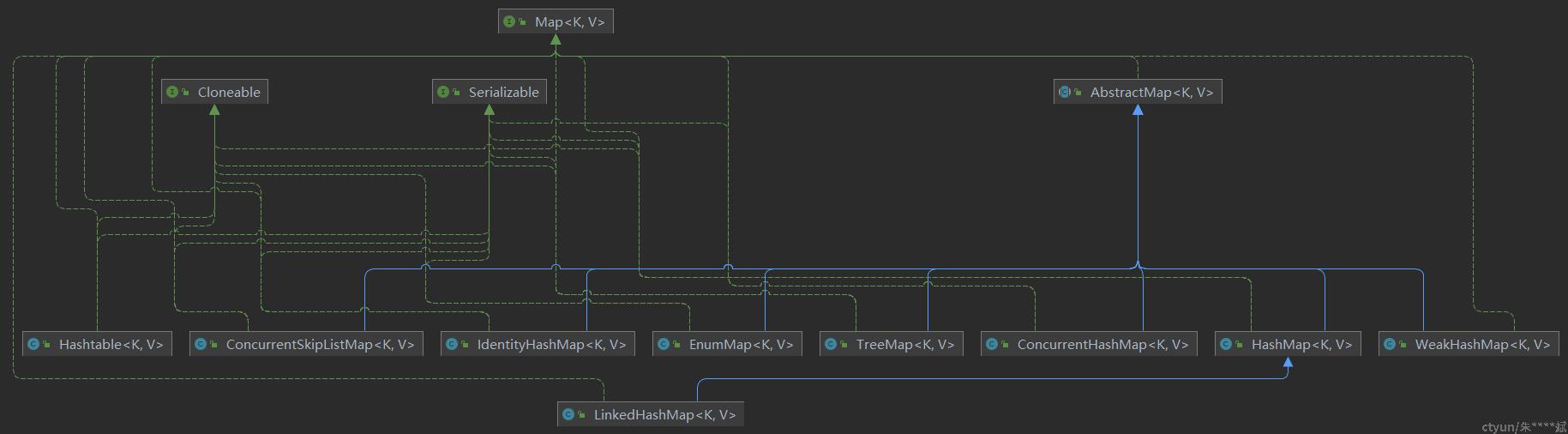
Task: Click the class icon on ConcurrentHashMap
Action: tap(992, 344)
